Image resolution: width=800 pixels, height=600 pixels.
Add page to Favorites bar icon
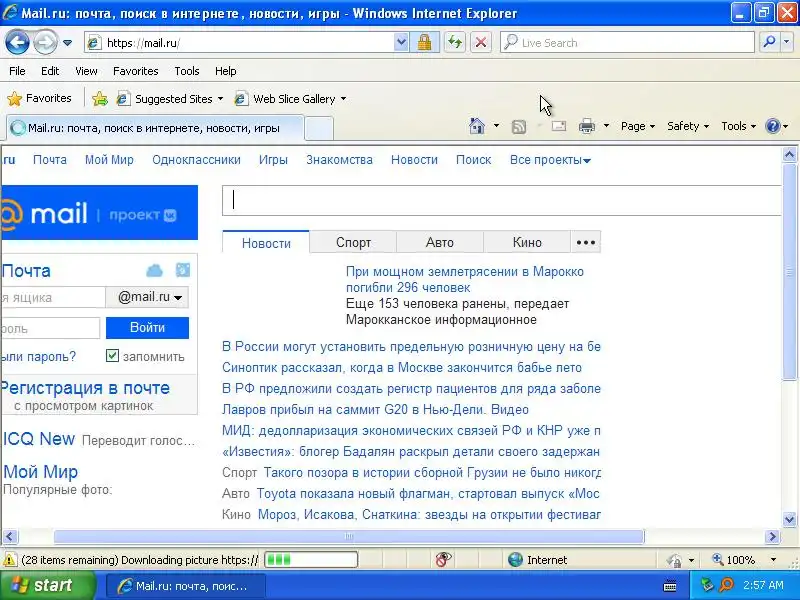click(100, 98)
